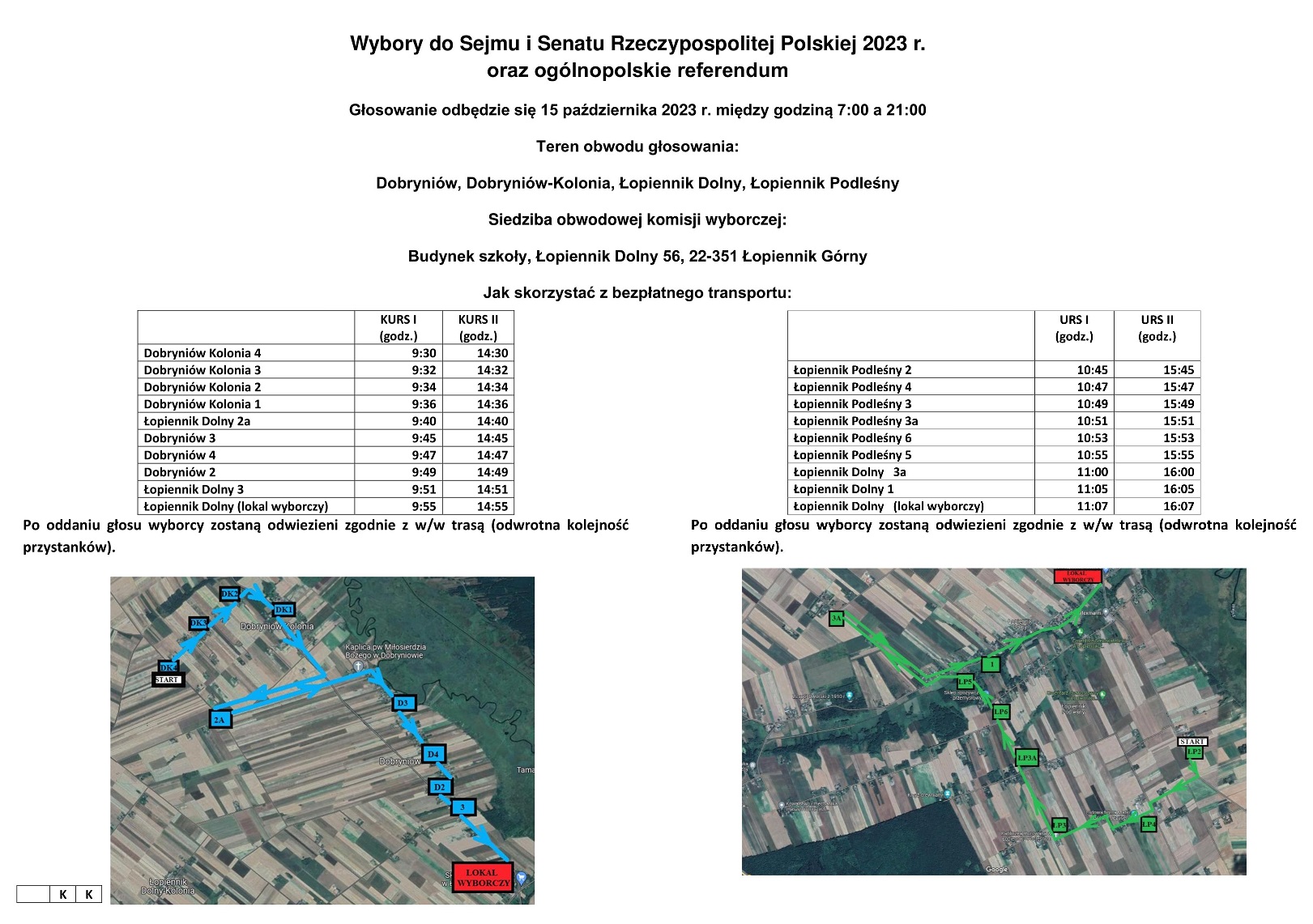Click the 'Łopiennik Podleśny 3a' row label
Image resolution: width=1313 pixels, height=924 pixels.
tap(855, 421)
